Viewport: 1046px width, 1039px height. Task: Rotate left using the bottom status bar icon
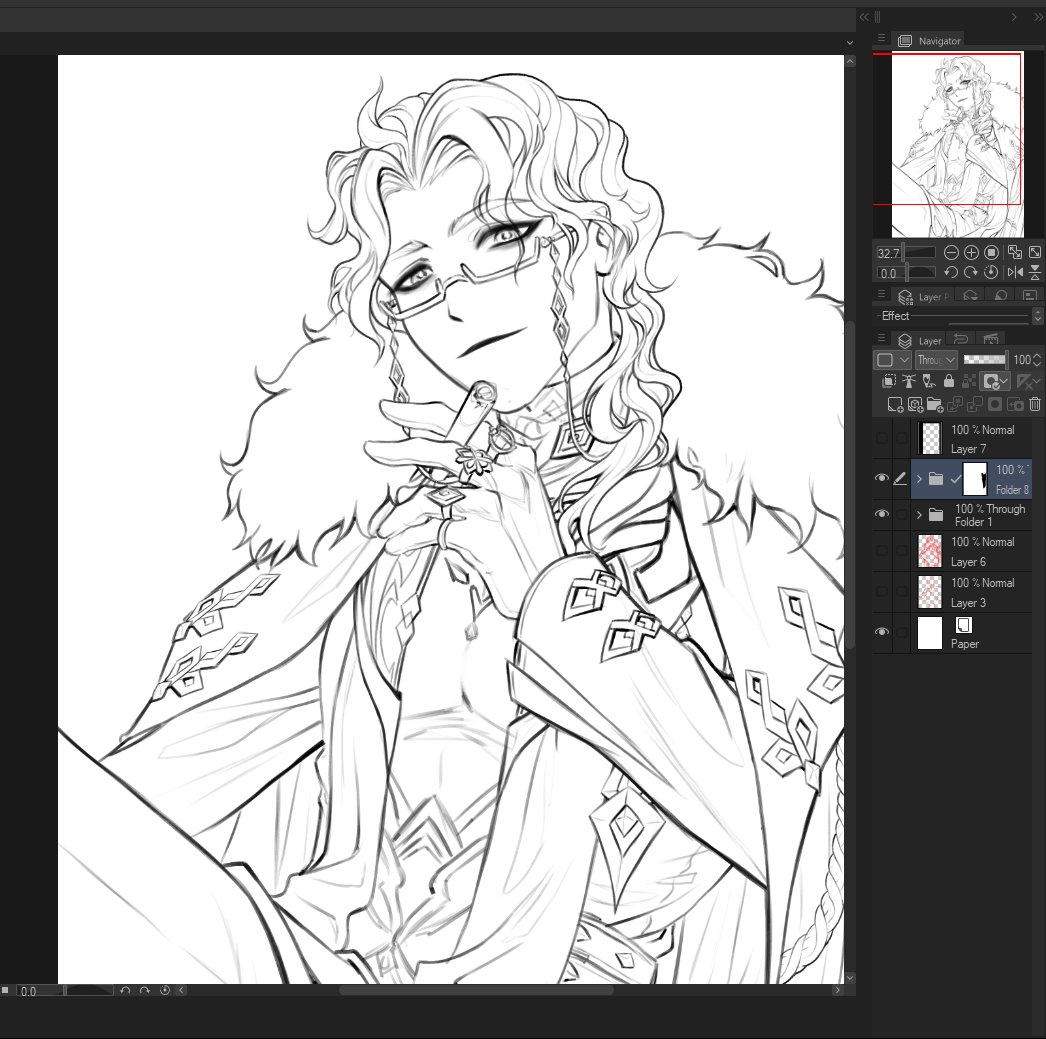pyautogui.click(x=125, y=990)
